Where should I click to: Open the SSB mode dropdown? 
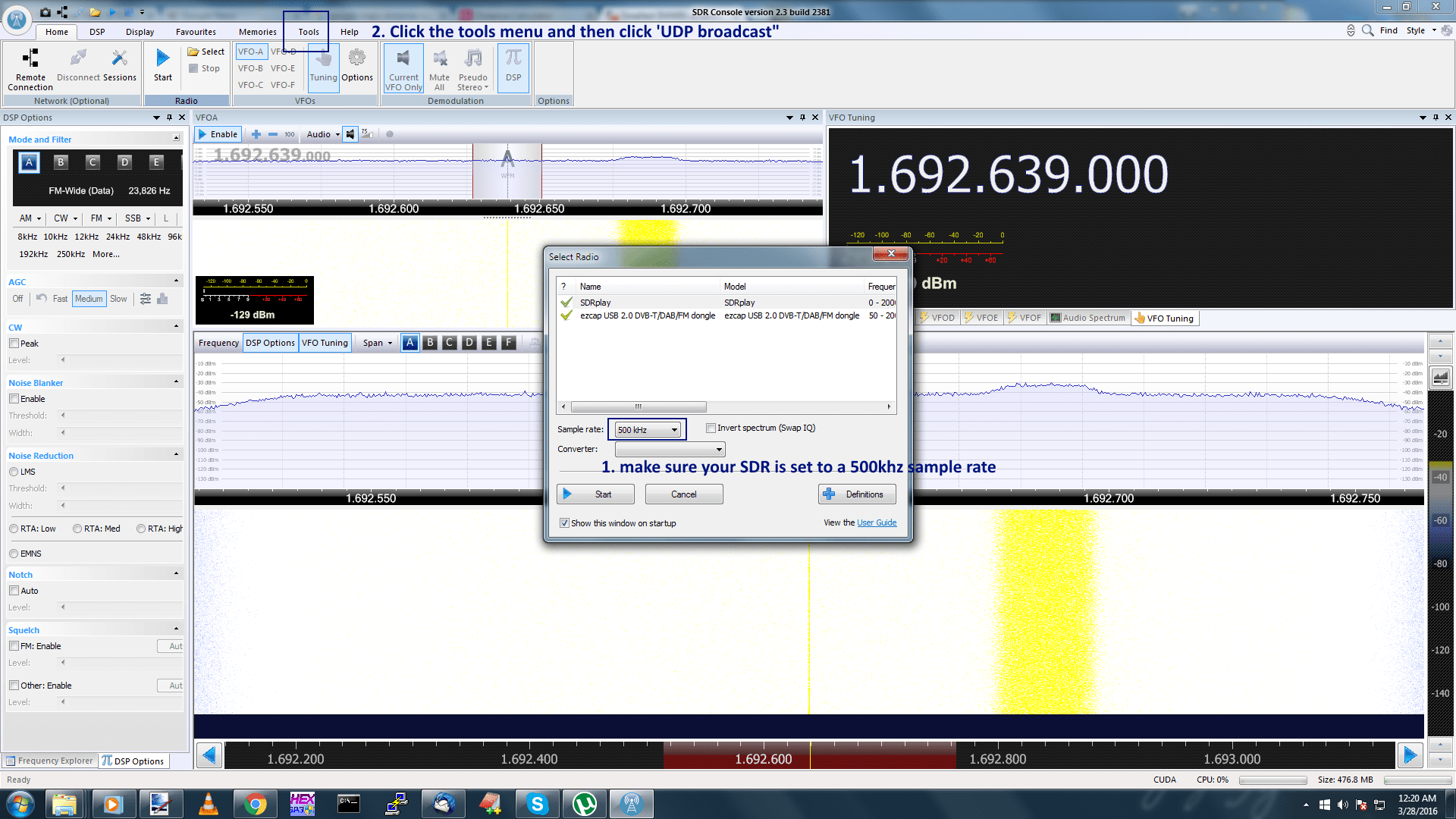pos(137,218)
